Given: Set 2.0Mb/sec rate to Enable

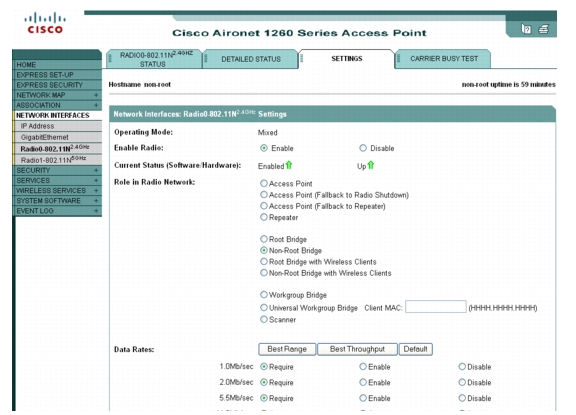Looking at the screenshot, I should click(363, 382).
